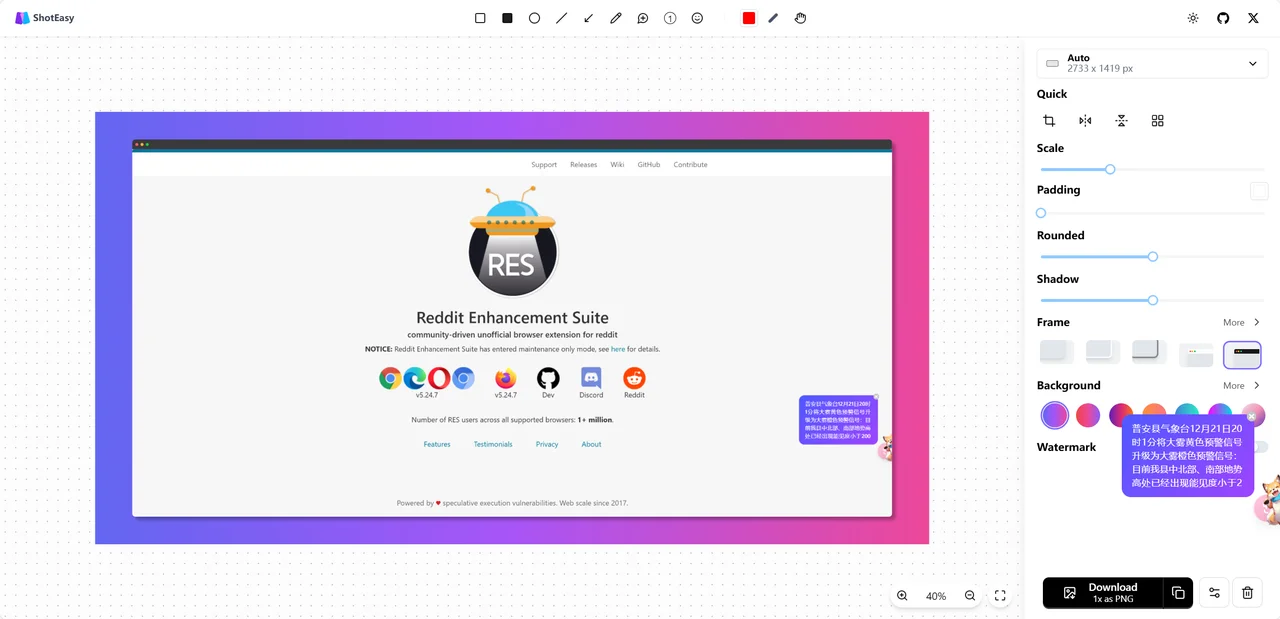Adjust the Padding slider

click(x=1041, y=213)
